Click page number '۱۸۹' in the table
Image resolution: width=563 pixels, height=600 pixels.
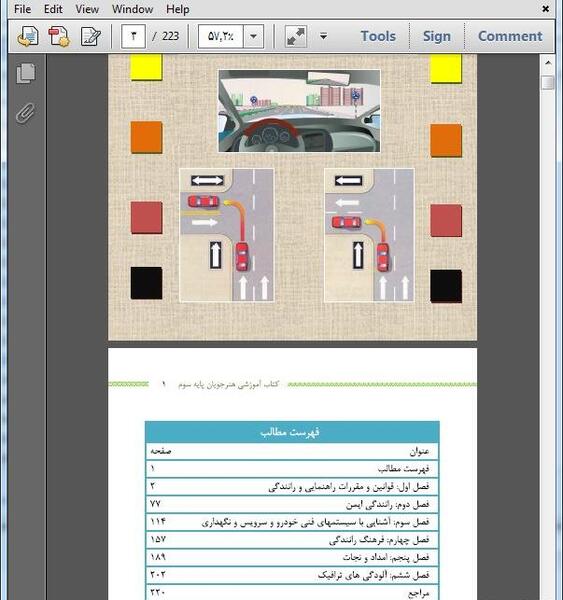tap(158, 557)
